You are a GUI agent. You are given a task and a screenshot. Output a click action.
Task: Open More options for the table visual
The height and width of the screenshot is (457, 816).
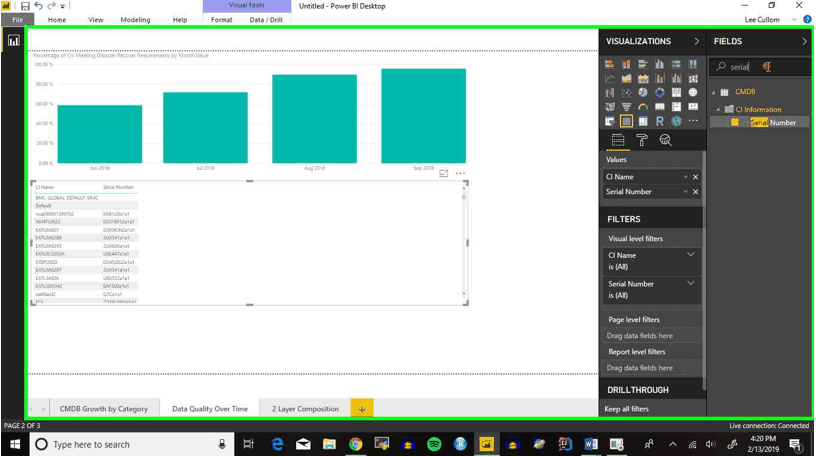pos(461,173)
